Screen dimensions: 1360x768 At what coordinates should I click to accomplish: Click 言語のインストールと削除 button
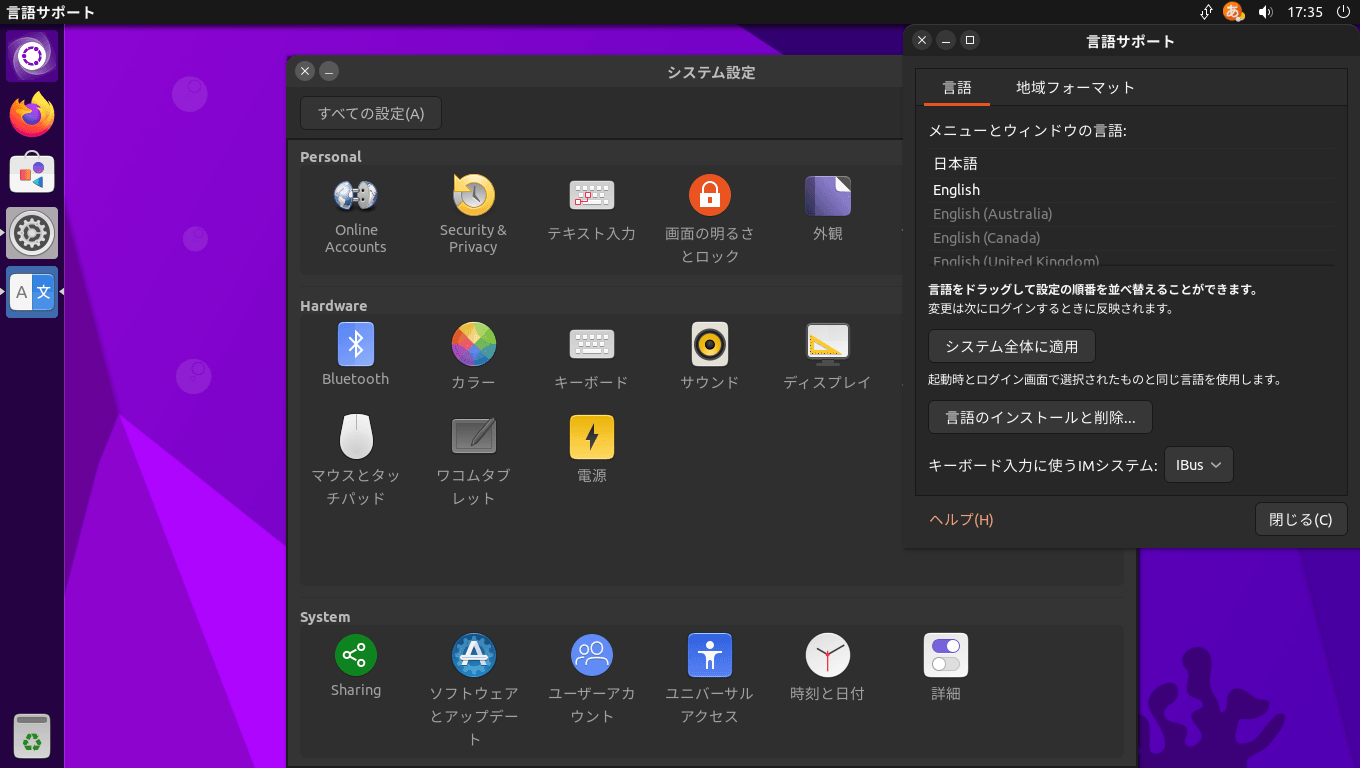(1040, 418)
